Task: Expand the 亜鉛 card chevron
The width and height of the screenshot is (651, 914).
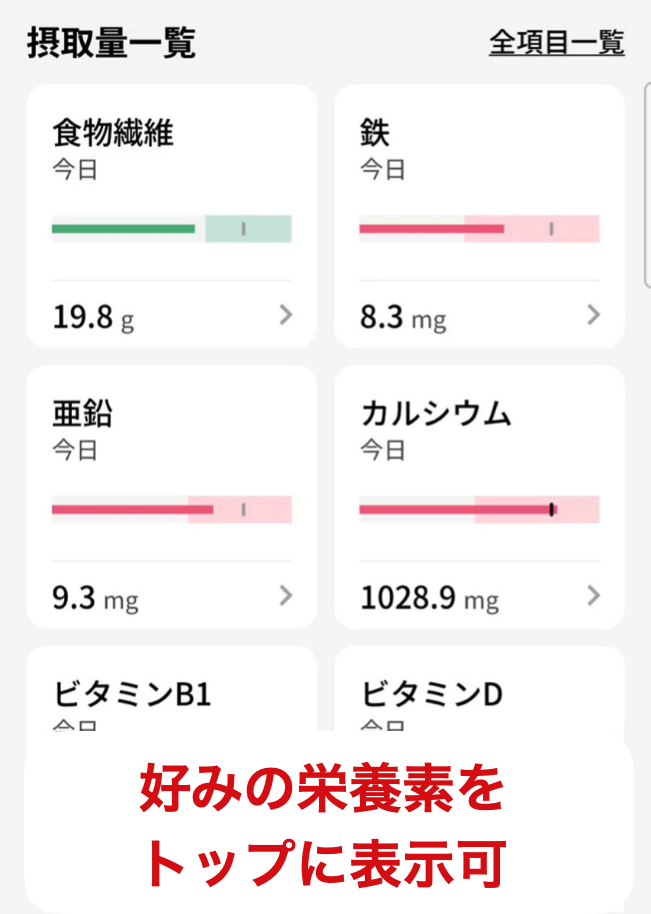Action: (286, 596)
